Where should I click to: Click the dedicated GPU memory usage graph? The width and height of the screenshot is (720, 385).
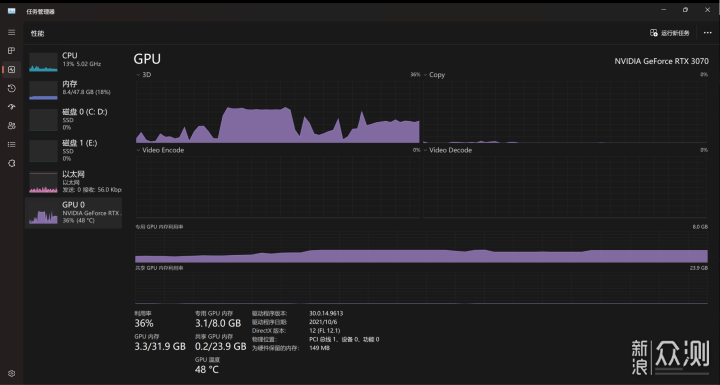[422, 247]
